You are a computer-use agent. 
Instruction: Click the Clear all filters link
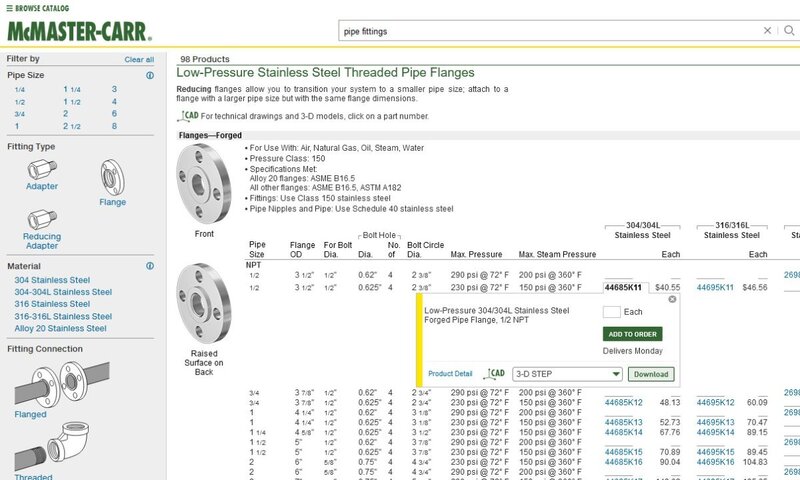(139, 60)
